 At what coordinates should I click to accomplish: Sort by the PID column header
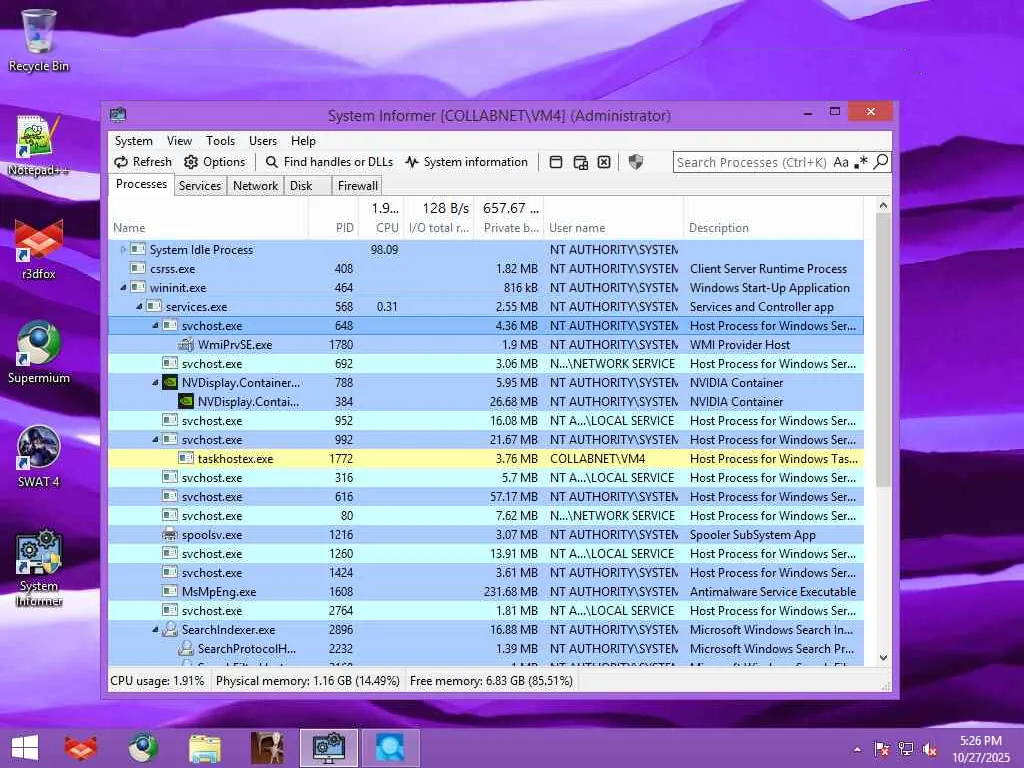tap(333, 227)
